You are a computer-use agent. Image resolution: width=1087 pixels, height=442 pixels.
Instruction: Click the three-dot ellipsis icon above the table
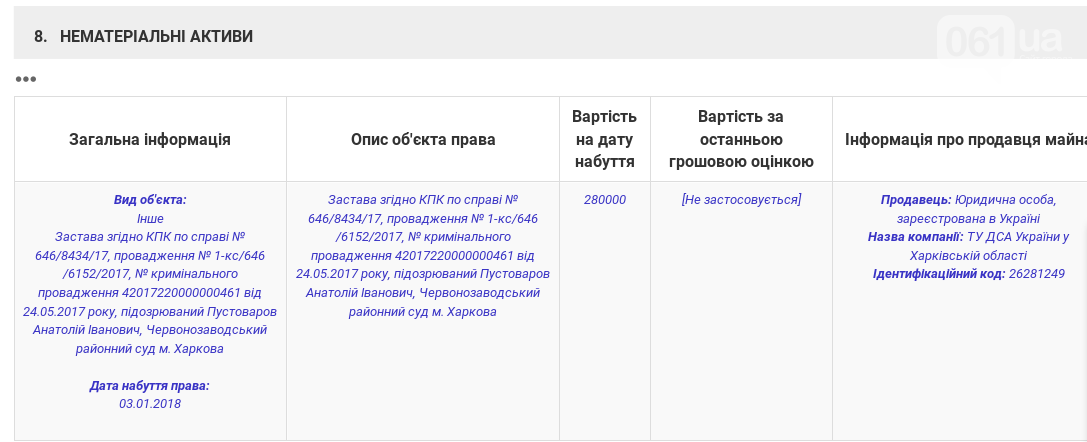[25, 79]
